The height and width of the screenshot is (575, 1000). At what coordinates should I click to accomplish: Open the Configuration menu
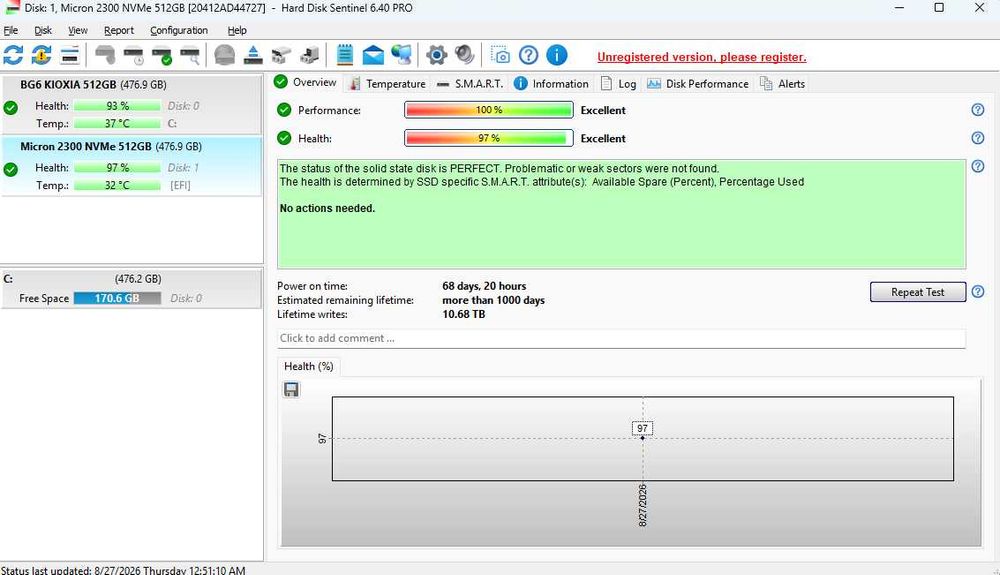pos(179,30)
